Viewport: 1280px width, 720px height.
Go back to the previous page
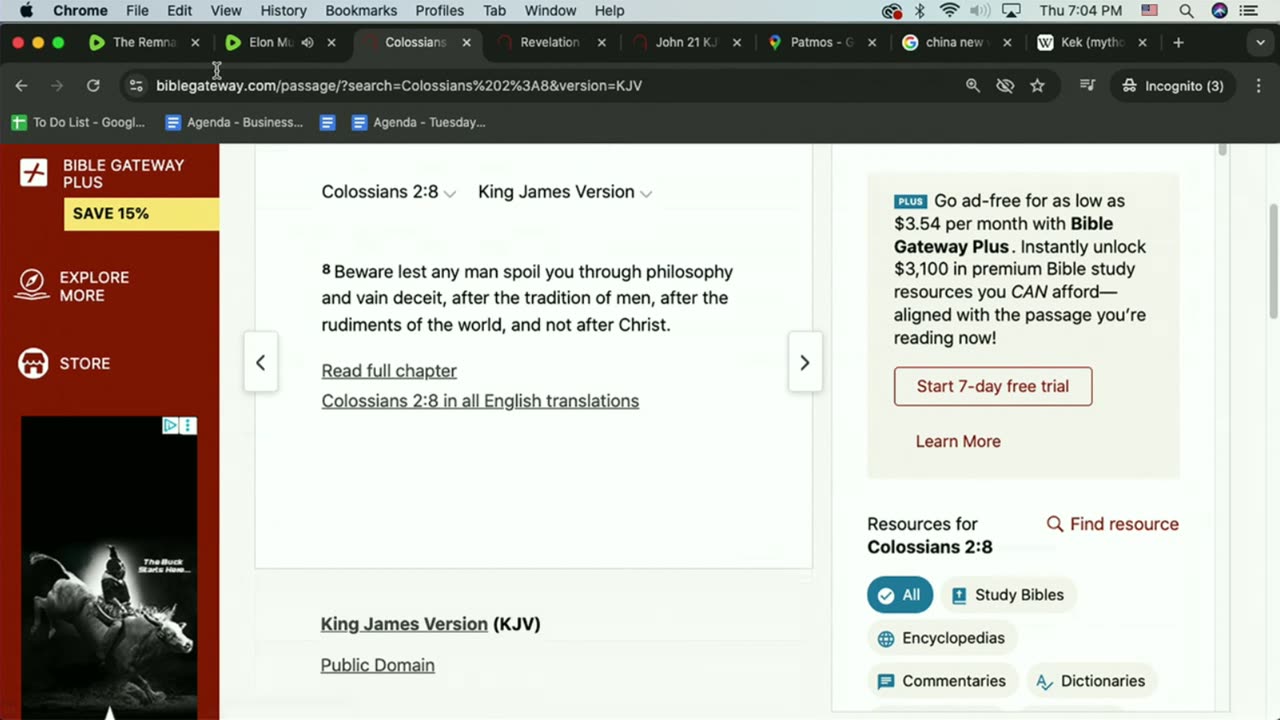(21, 86)
